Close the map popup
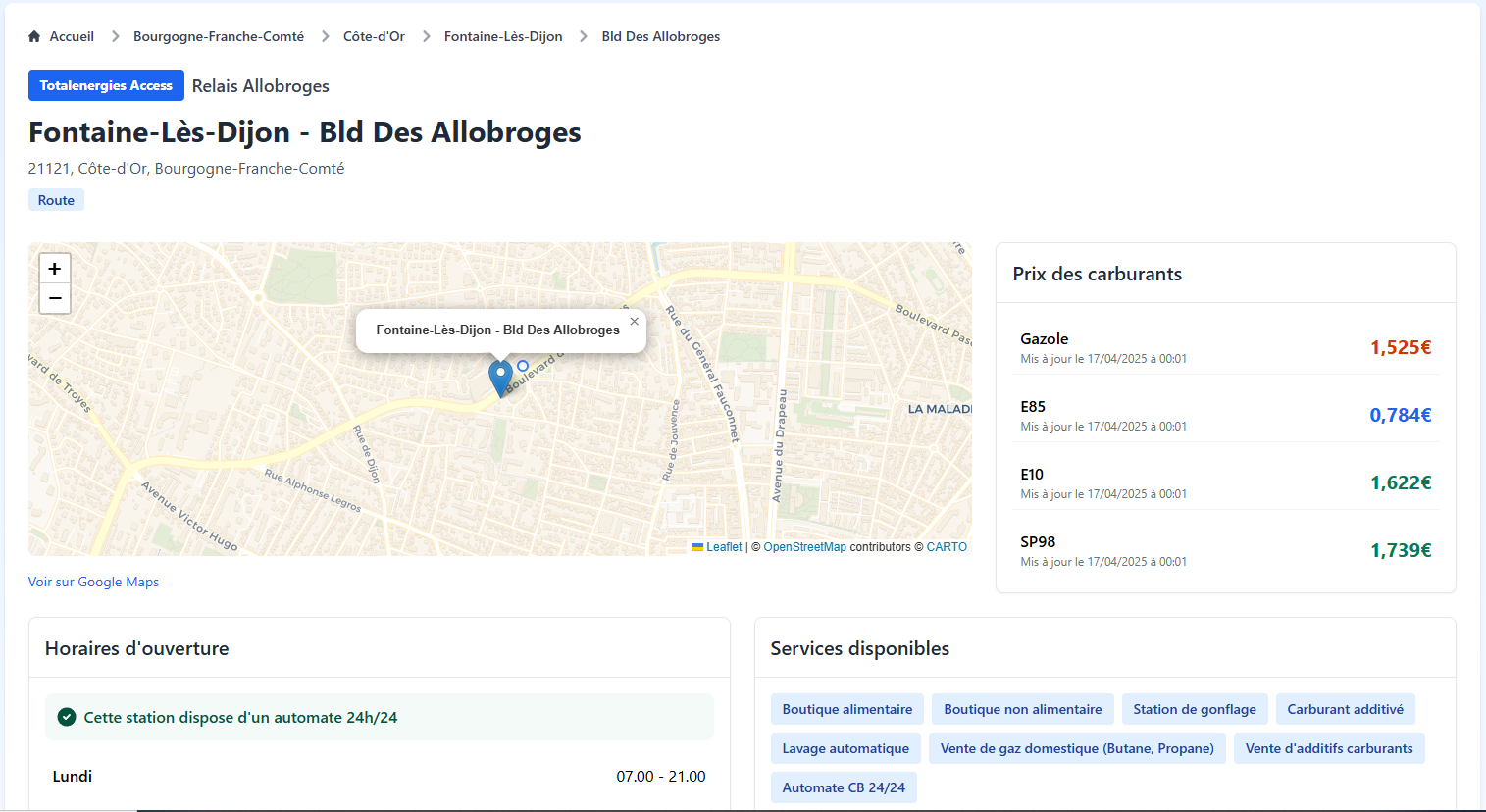 click(635, 321)
